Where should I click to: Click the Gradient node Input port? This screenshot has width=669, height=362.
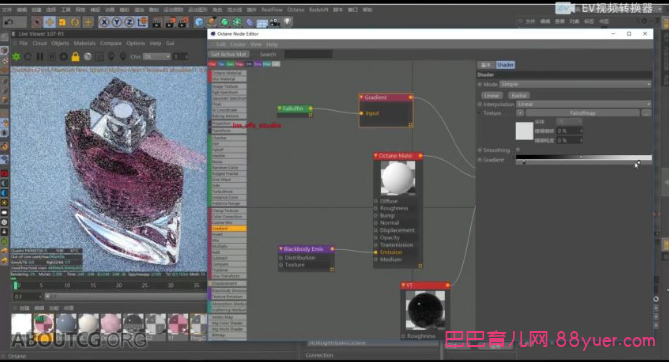click(361, 113)
